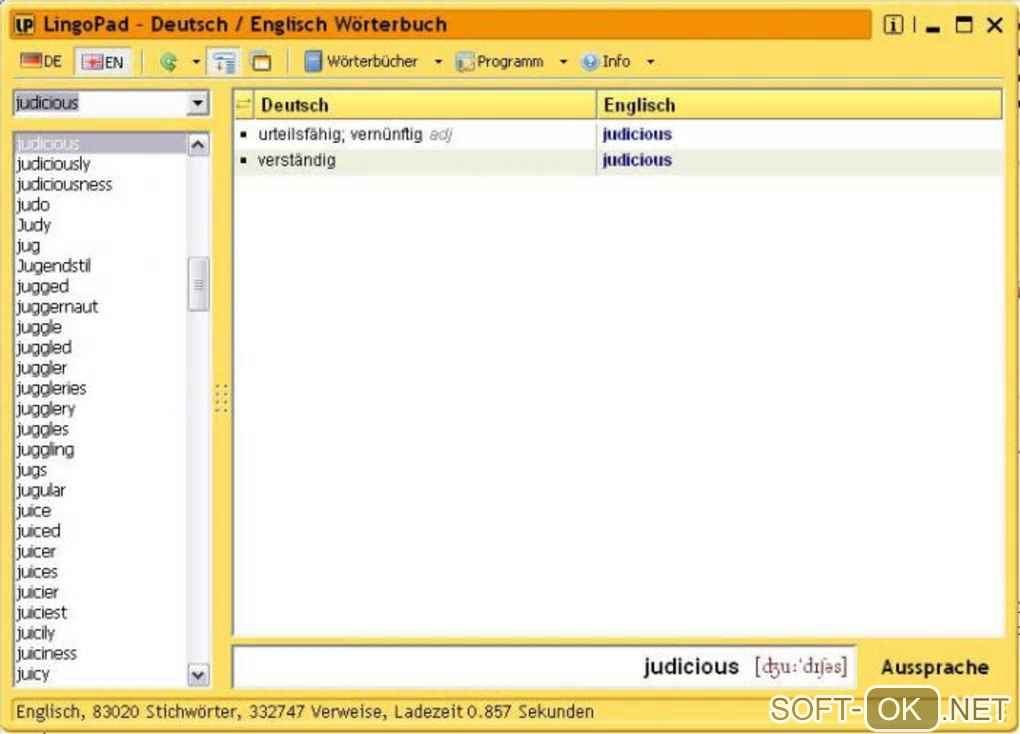Switch search language to DE
1020x734 pixels.
click(41, 62)
